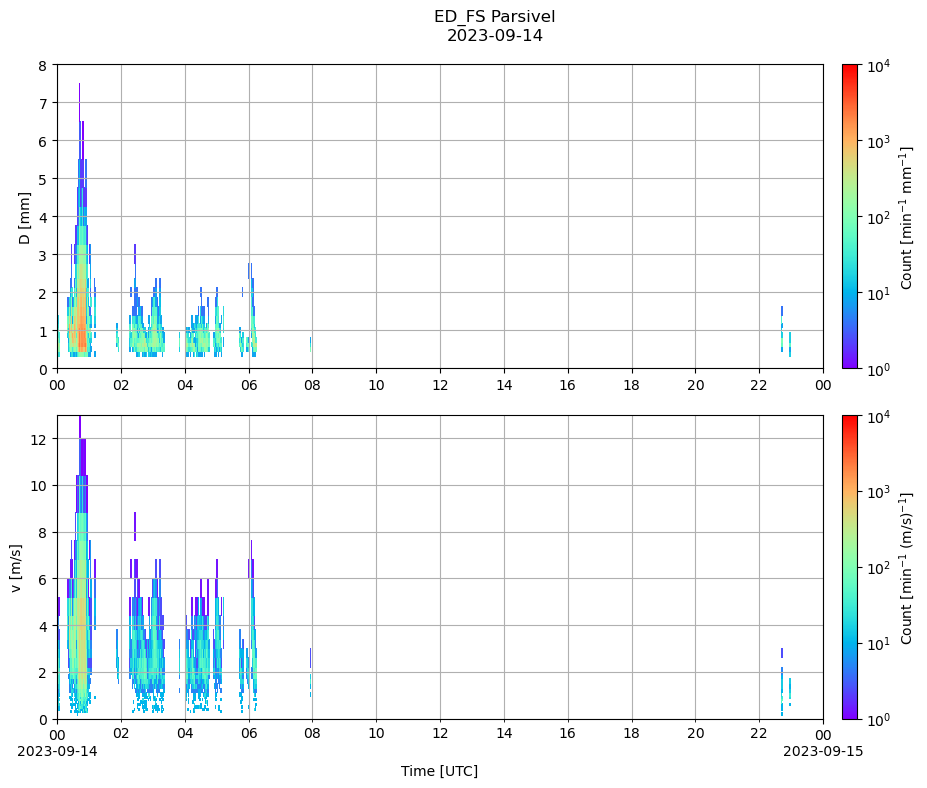Click the "Time [UTC]" x-axis label
Viewport: 927px width, 788px height.
(439, 771)
